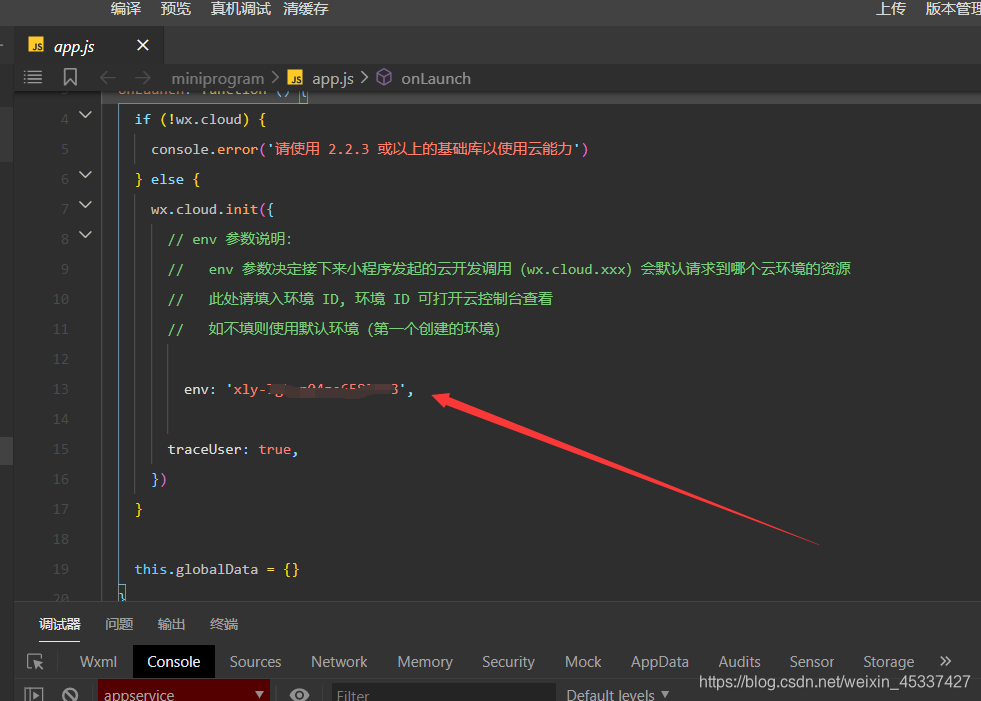
Task: Click the JS file icon on app.js tab
Action: (36, 44)
